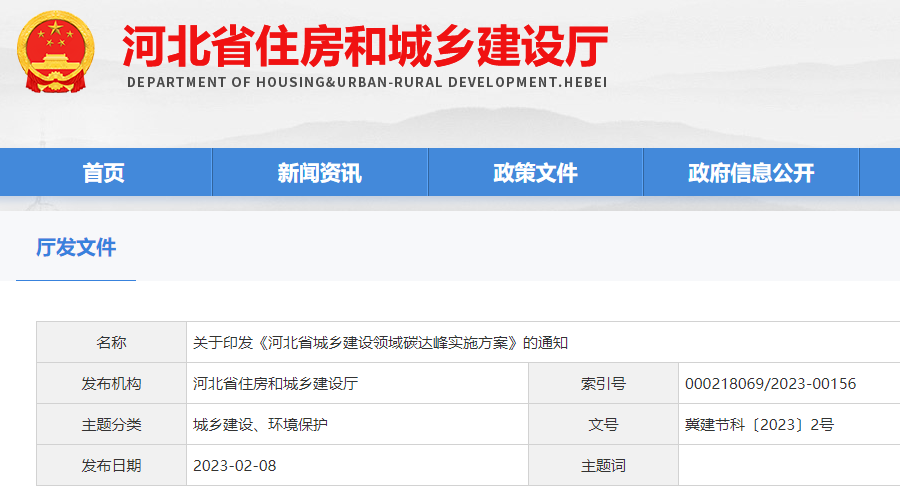
Task: Click the 发布日期 label cell
Action: pos(111,465)
